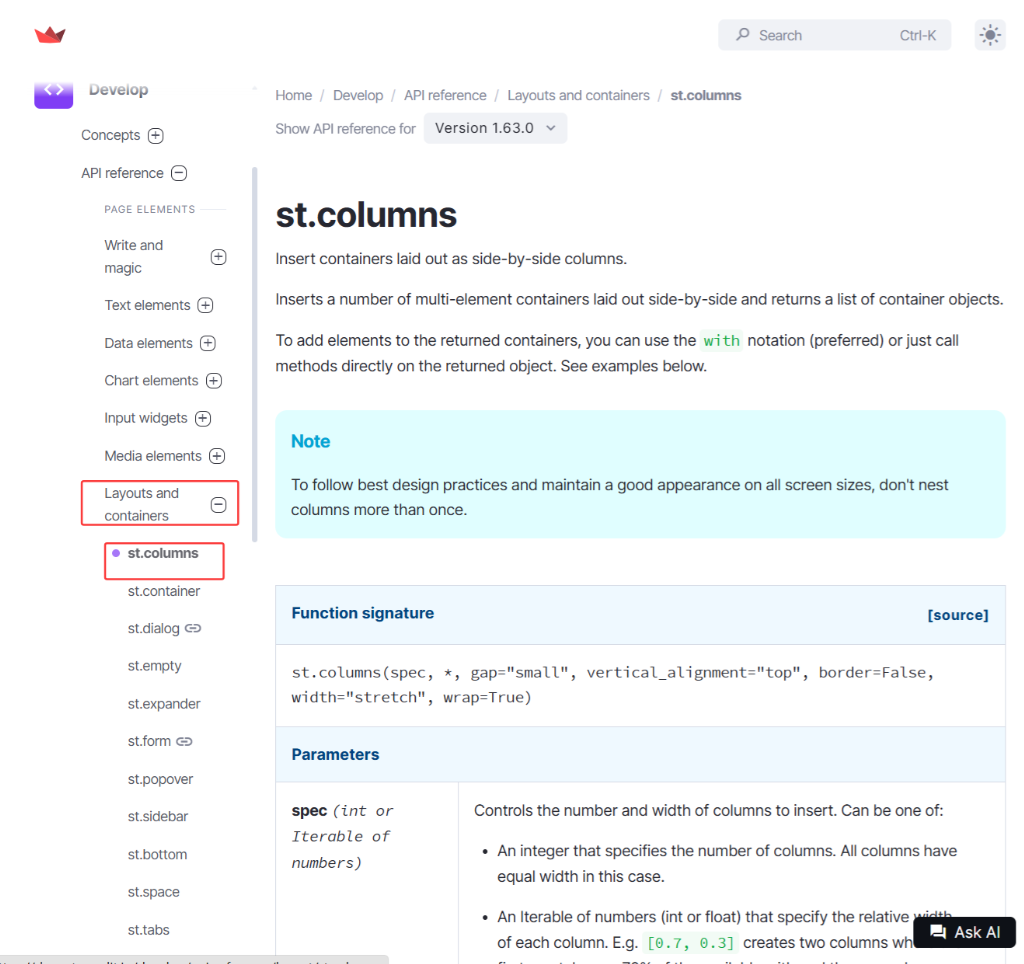Viewport: 1024px width, 964px height.
Task: Select st.columns in the sidebar
Action: click(x=163, y=553)
